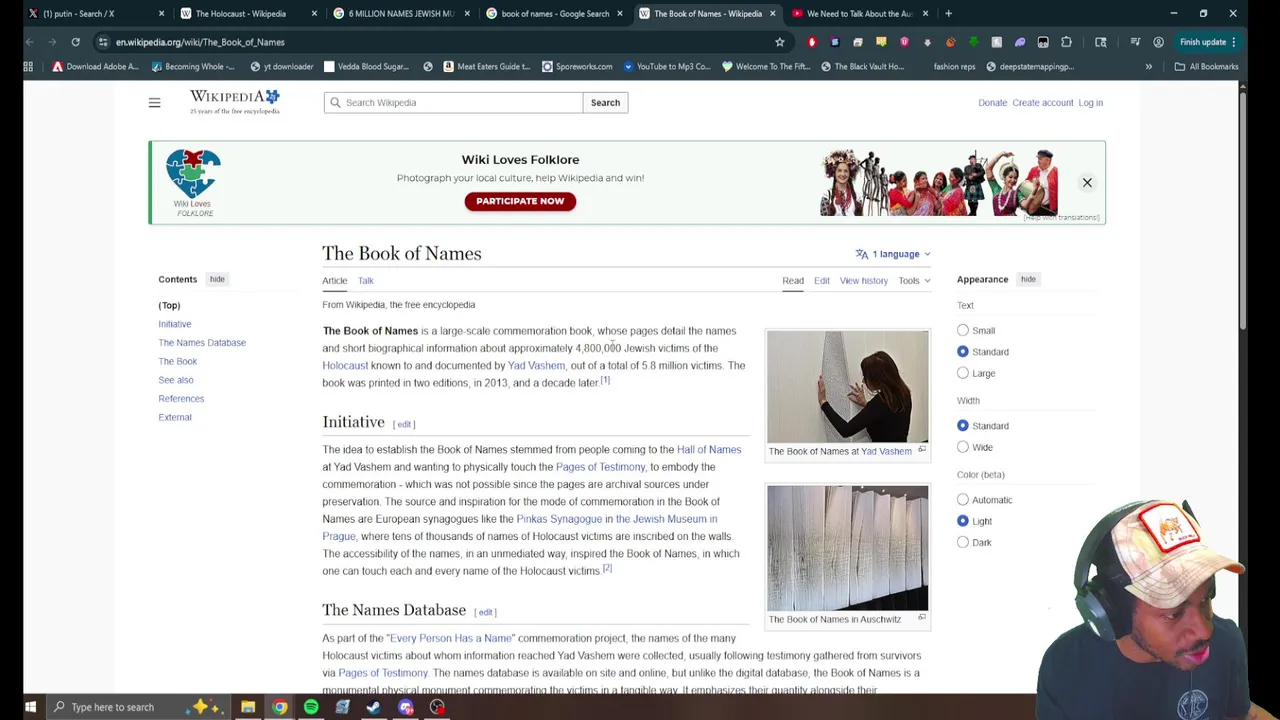Switch to 6 MILLION NAMES JEWISH tab
The height and width of the screenshot is (720, 1280).
(400, 13)
